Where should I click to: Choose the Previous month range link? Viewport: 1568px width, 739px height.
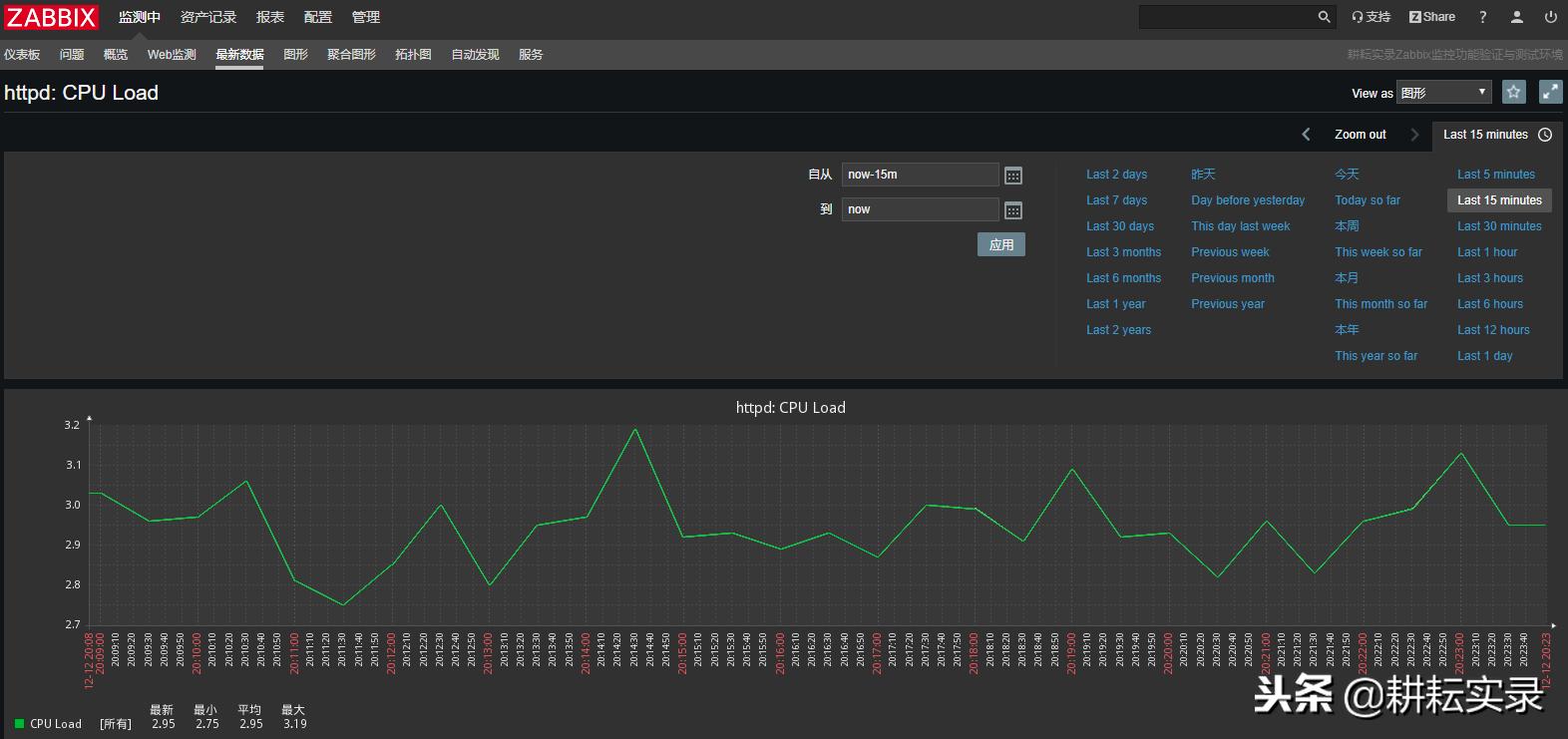(x=1232, y=278)
